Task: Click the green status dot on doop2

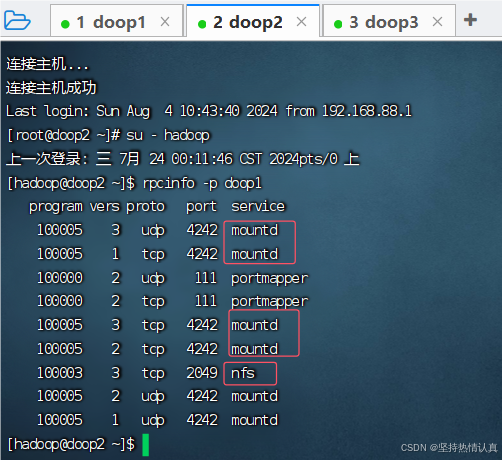Action: (x=202, y=24)
